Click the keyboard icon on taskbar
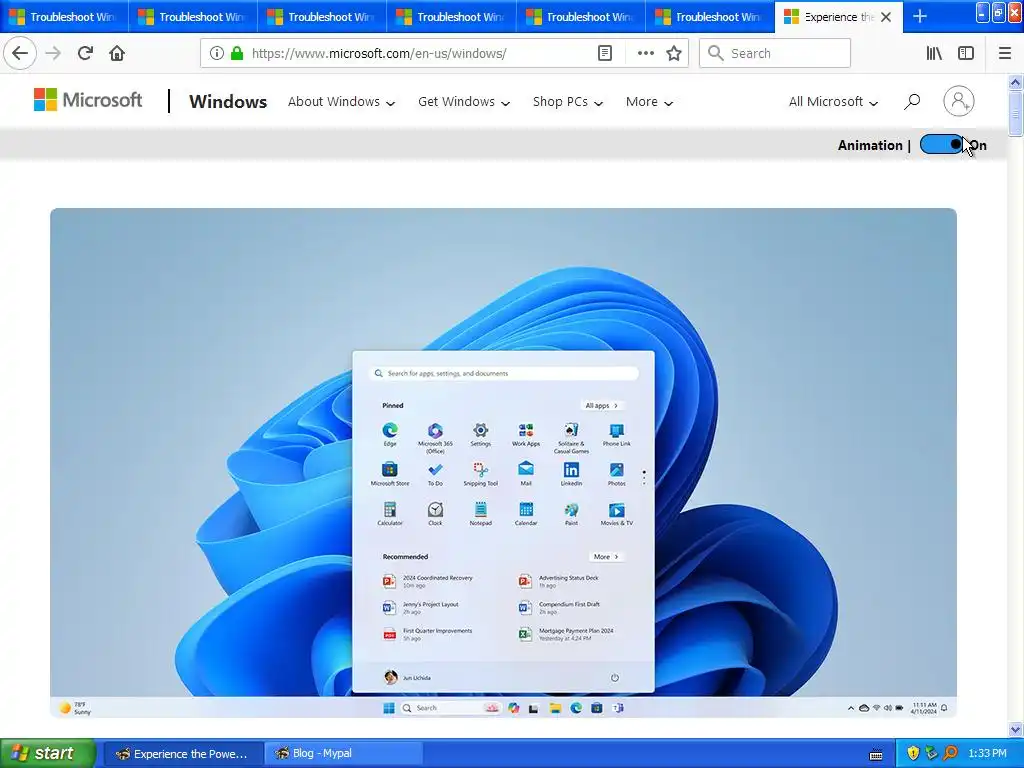 [x=876, y=755]
